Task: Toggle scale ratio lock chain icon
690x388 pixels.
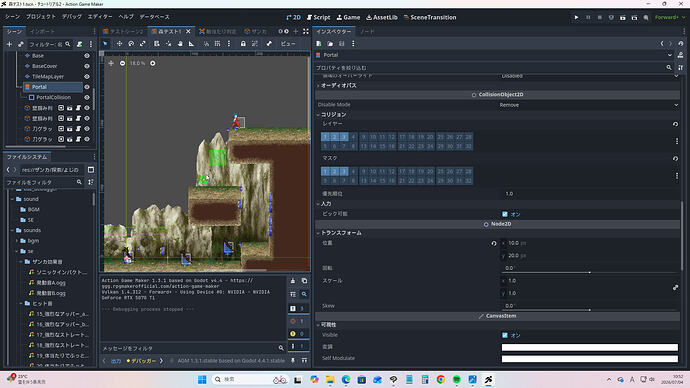Action: [x=675, y=287]
